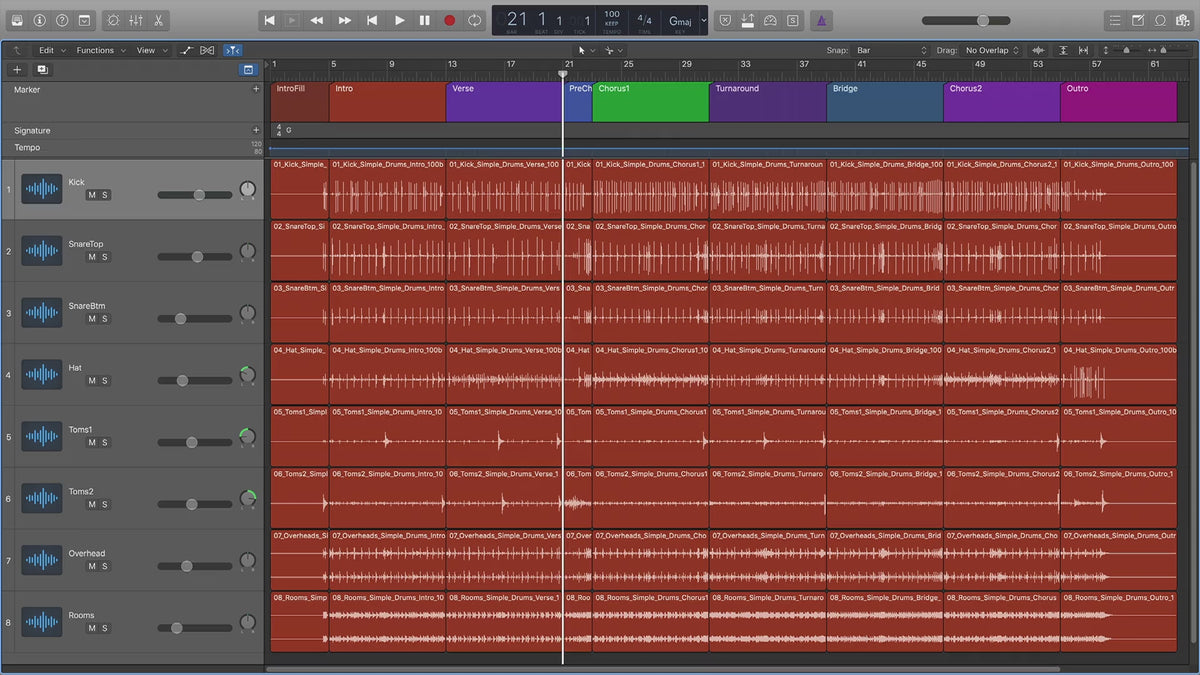Open the Library panel
The image size is (1200, 675).
[x=18, y=20]
